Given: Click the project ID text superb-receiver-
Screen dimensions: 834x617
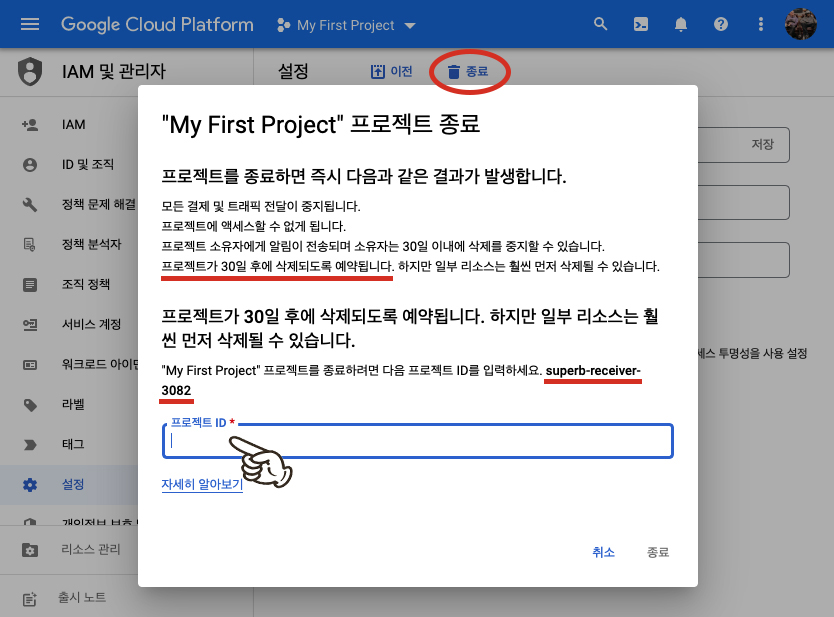Looking at the screenshot, I should pos(593,371).
